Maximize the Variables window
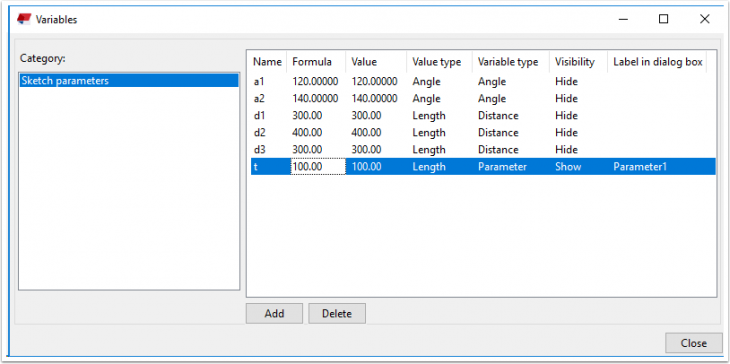Viewport: 730px width, 364px height. [x=663, y=19]
